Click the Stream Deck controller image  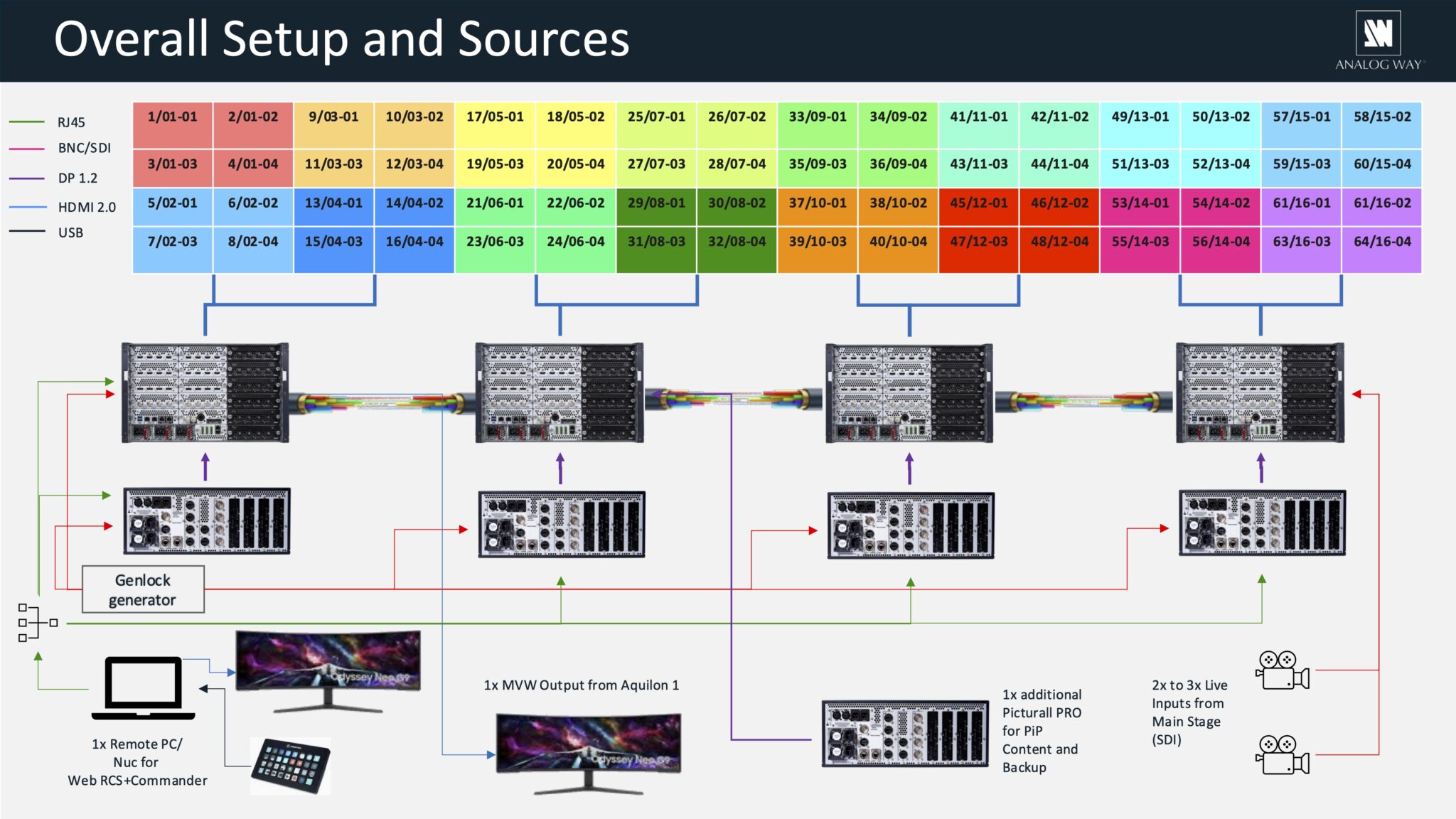291,765
